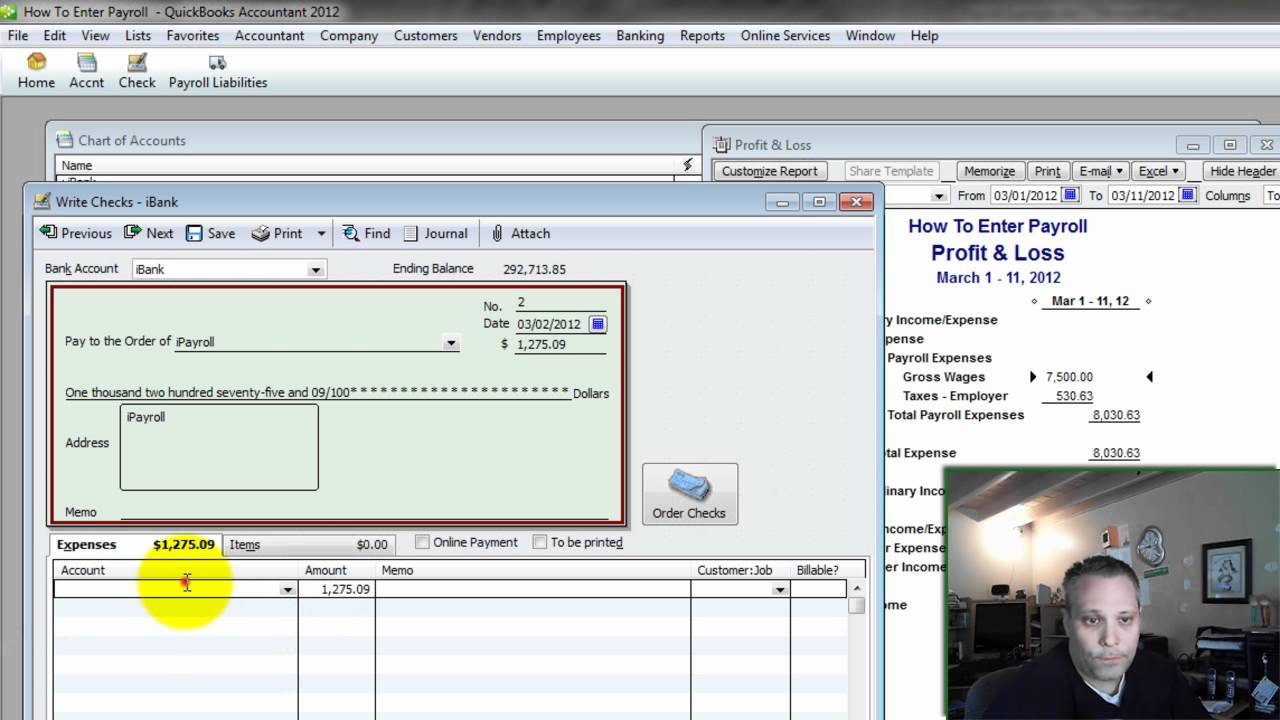1280x720 pixels.
Task: Open the expense Account dropdown arrow
Action: point(287,590)
